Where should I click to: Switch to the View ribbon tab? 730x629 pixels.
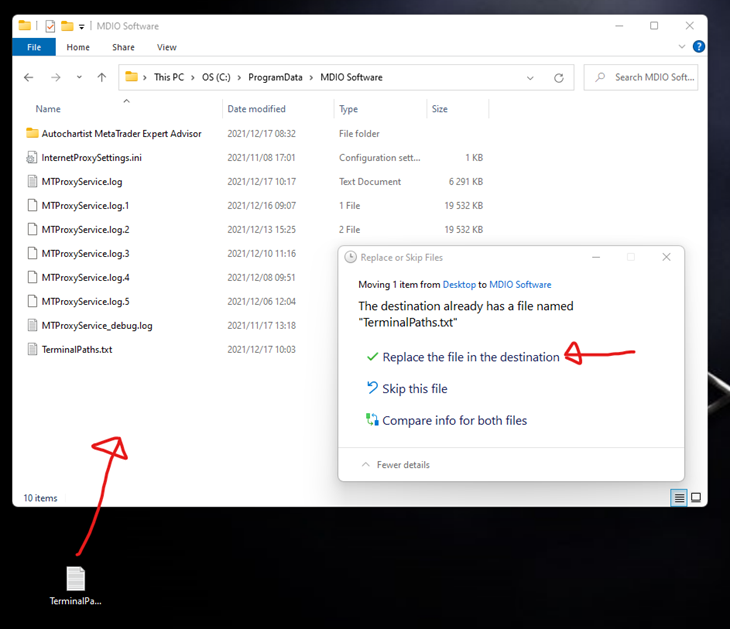tap(166, 47)
